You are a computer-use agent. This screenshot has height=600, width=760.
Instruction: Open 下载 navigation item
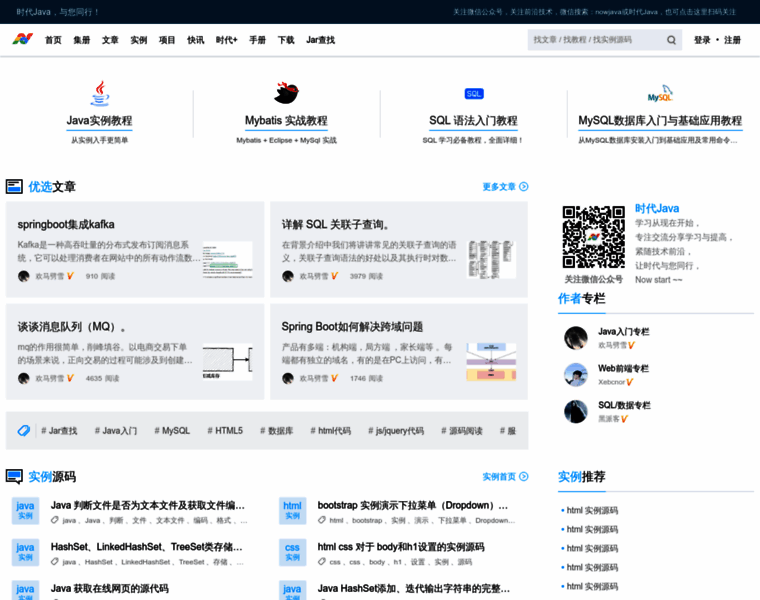pyautogui.click(x=286, y=40)
